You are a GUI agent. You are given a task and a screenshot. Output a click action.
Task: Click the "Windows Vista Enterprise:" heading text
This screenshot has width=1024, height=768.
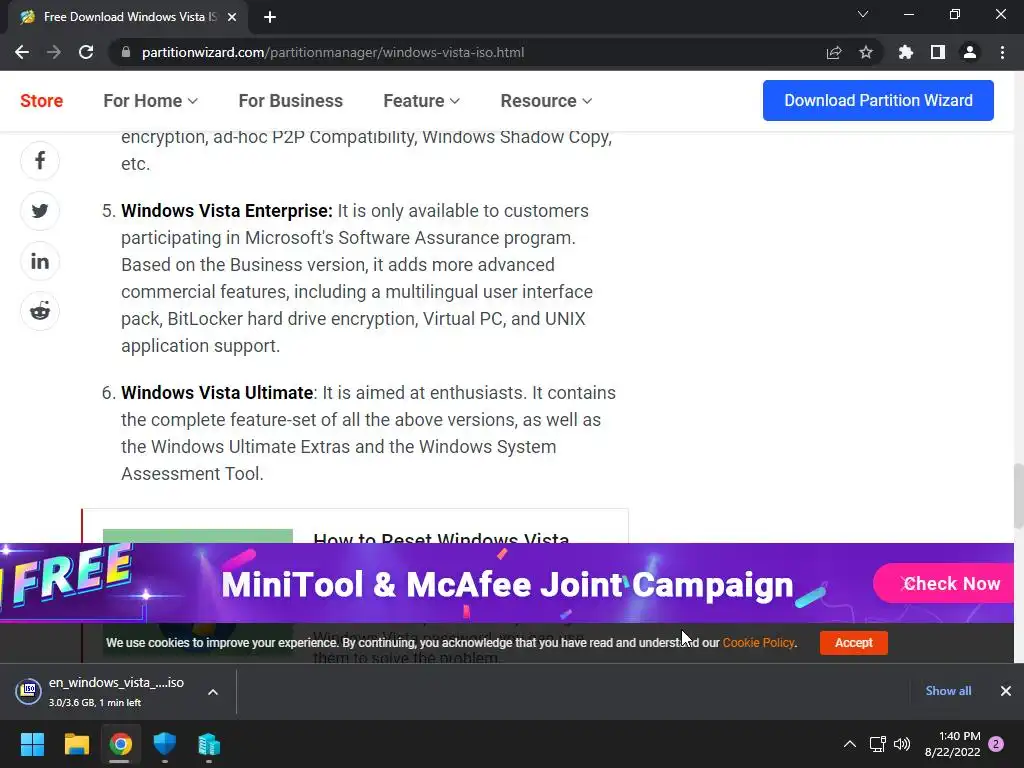click(227, 211)
